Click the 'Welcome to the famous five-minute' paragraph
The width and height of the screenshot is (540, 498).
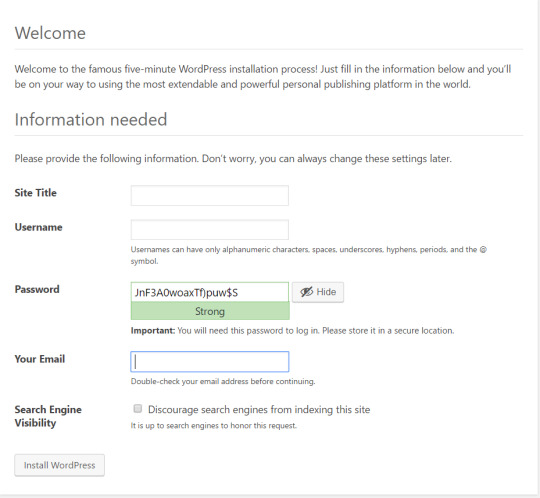point(263,76)
